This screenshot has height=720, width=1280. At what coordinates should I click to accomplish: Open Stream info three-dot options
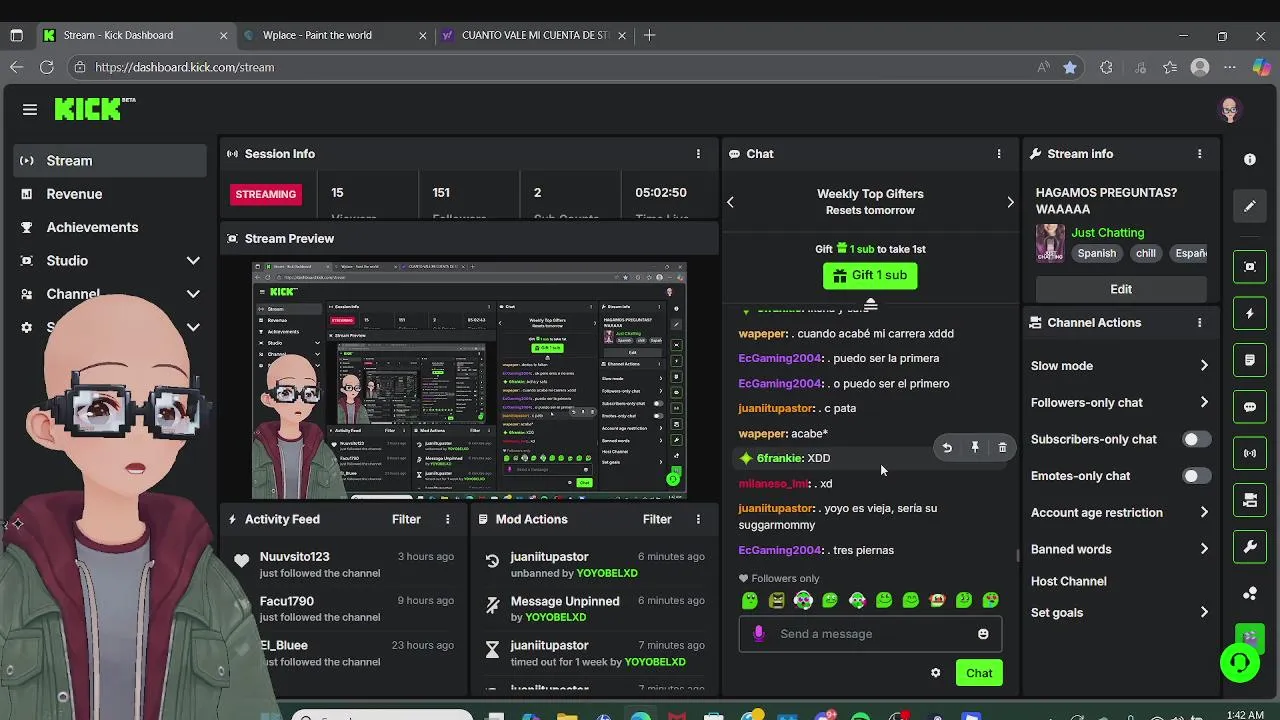coord(1199,154)
